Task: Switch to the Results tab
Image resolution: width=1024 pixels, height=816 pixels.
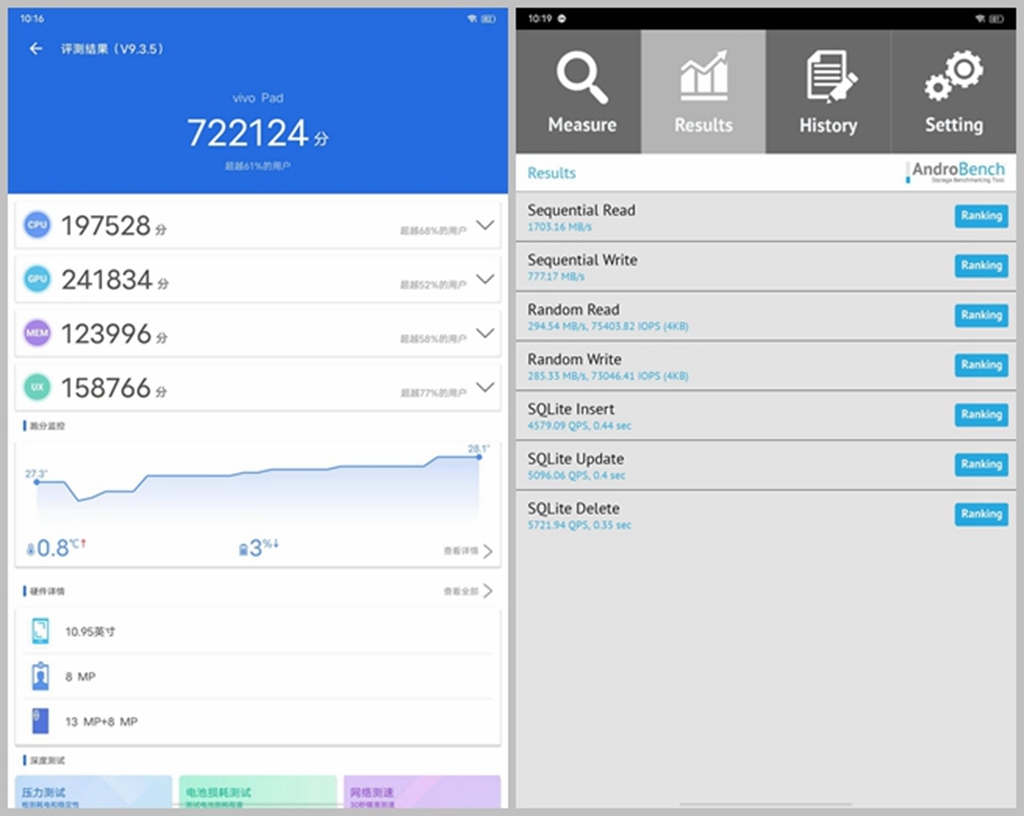Action: pos(703,91)
